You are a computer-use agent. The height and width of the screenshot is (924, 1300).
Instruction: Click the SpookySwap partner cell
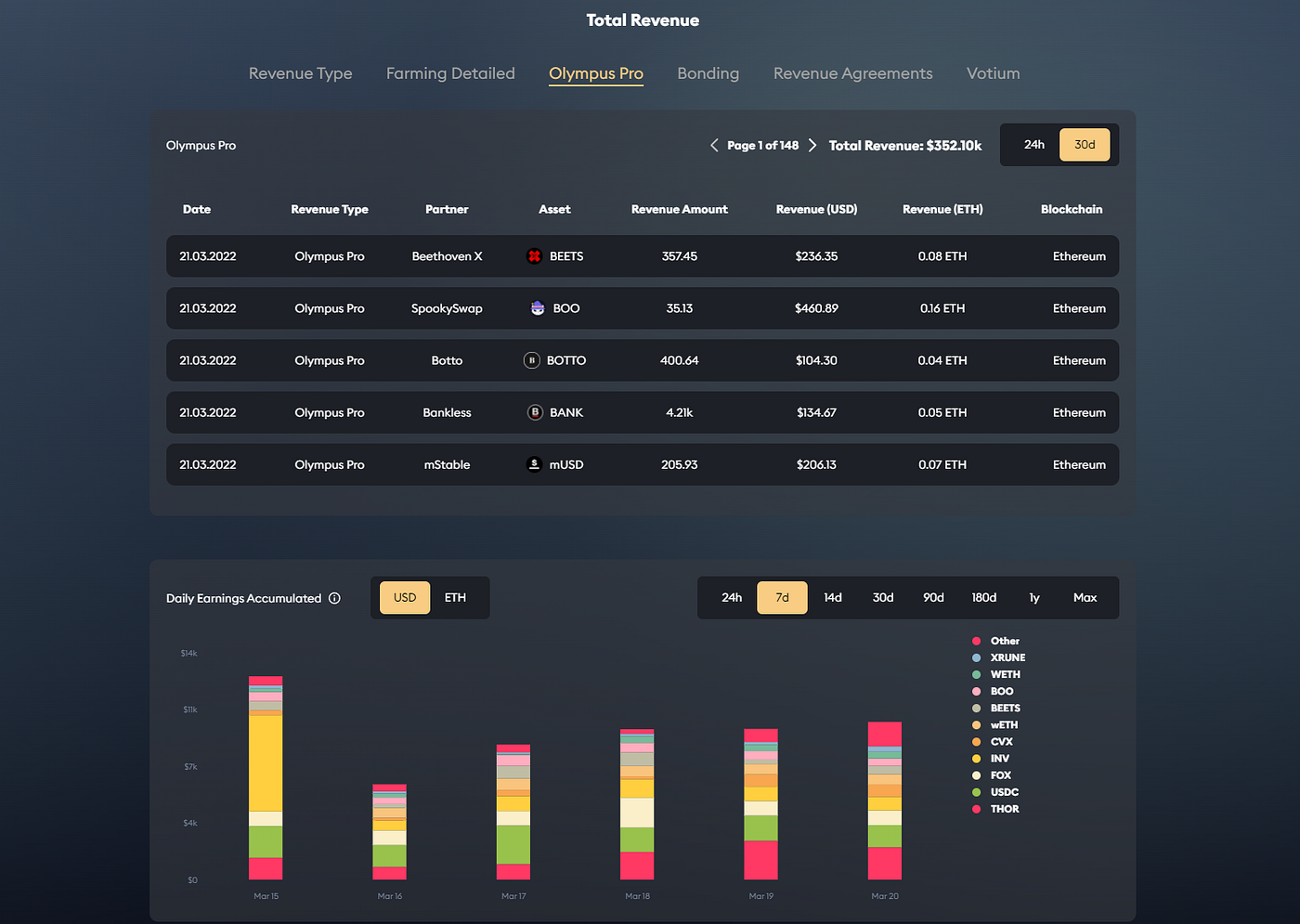tap(447, 308)
